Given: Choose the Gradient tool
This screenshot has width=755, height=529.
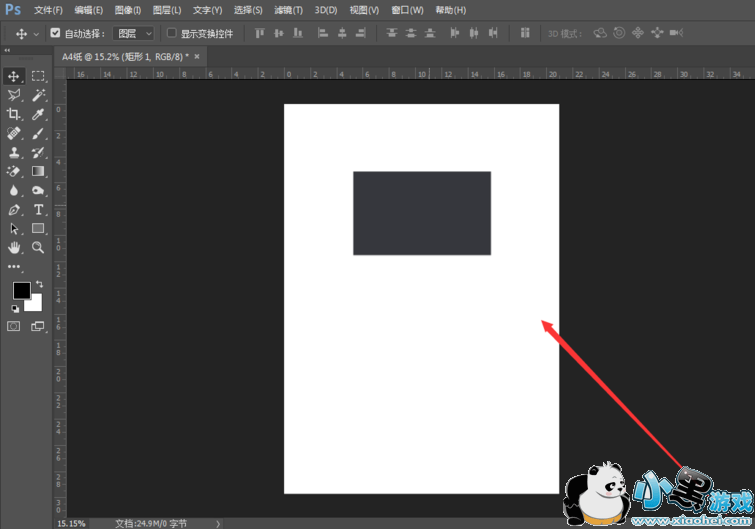Looking at the screenshot, I should [x=38, y=171].
